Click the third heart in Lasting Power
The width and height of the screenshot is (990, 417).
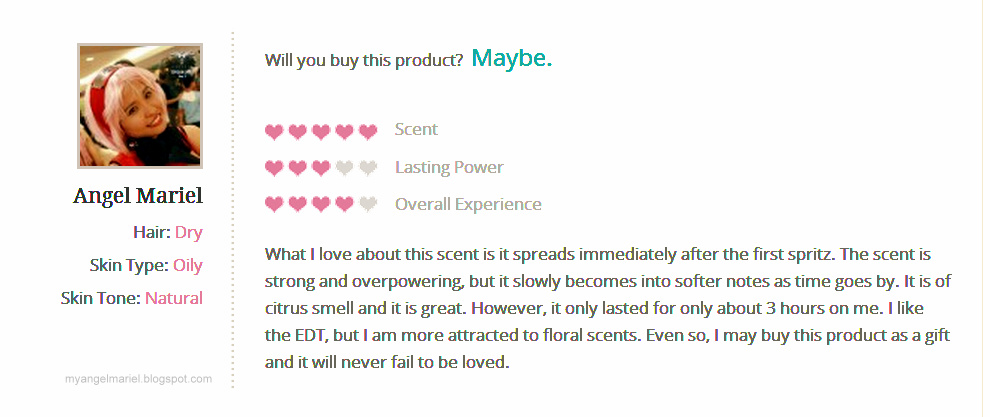(321, 168)
